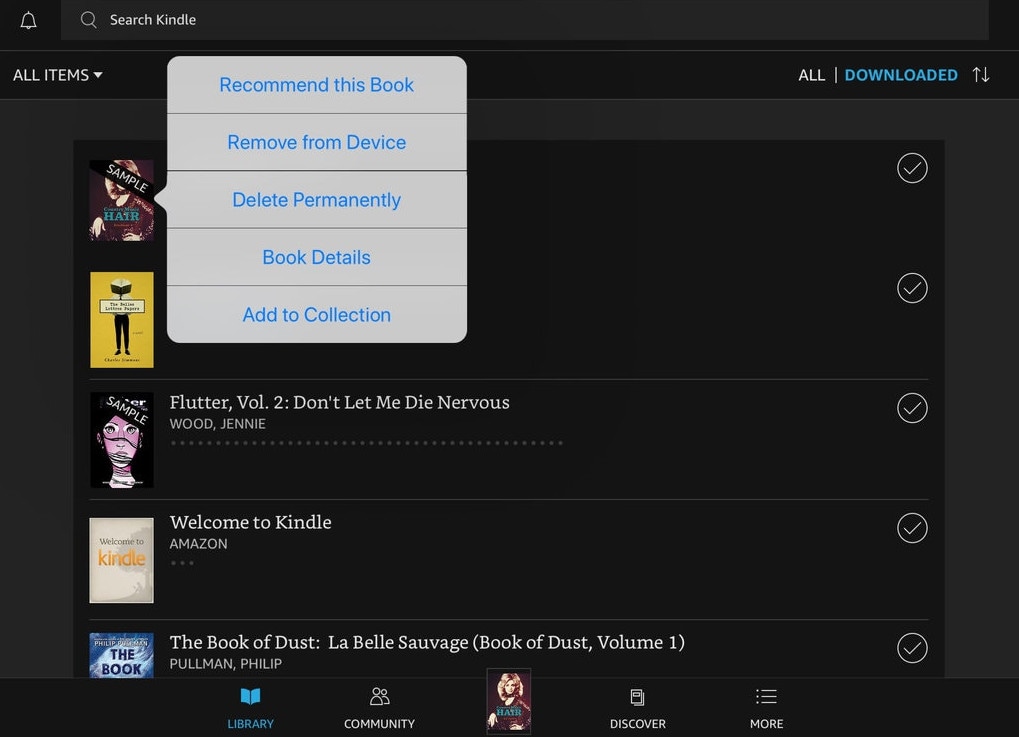
Task: Open the notifications bell
Action: pos(28,20)
